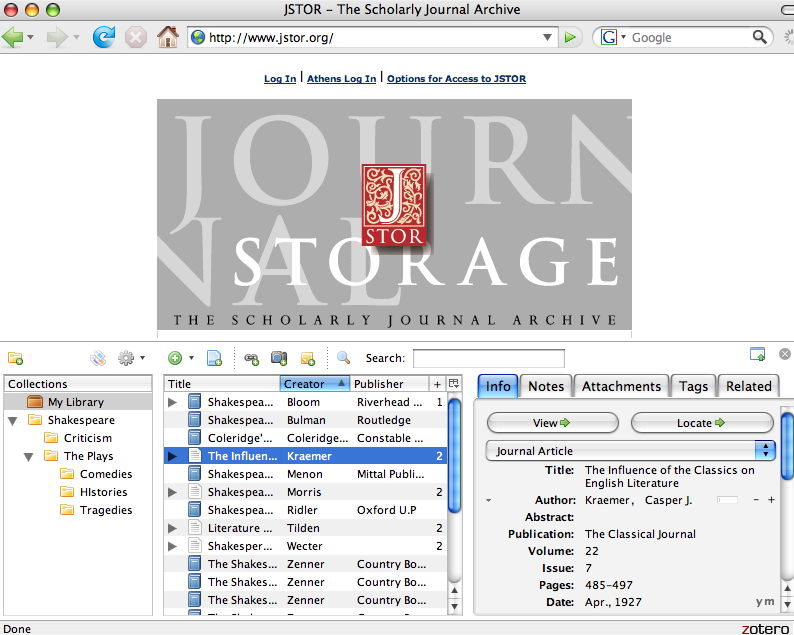This screenshot has height=635, width=794.
Task: Click the items list scrollbar thumb
Action: (454, 455)
